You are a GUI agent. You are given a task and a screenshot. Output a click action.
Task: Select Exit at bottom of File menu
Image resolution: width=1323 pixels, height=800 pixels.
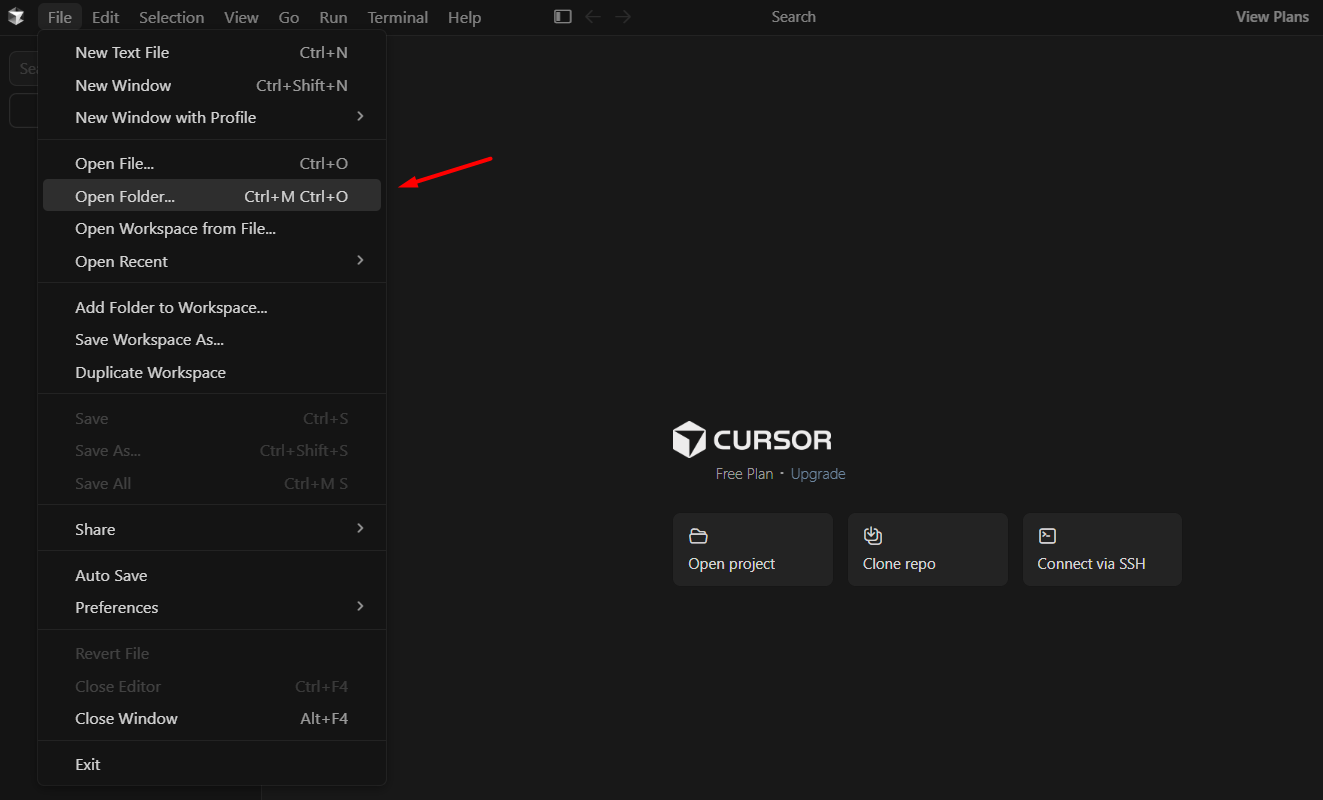click(88, 765)
